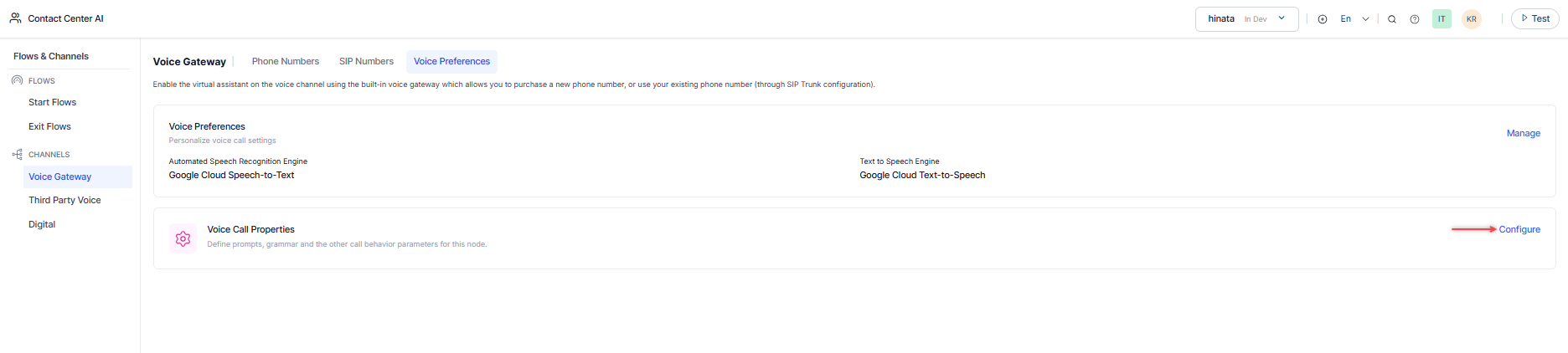Click the Channels section icon in sidebar

17,155
